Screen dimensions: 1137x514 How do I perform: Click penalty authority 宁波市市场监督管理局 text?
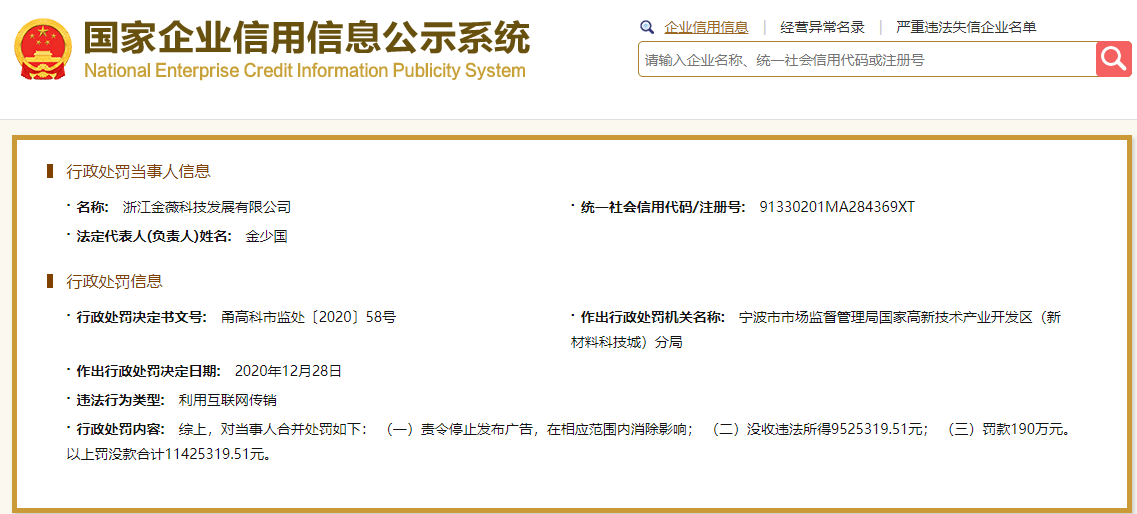(809, 317)
